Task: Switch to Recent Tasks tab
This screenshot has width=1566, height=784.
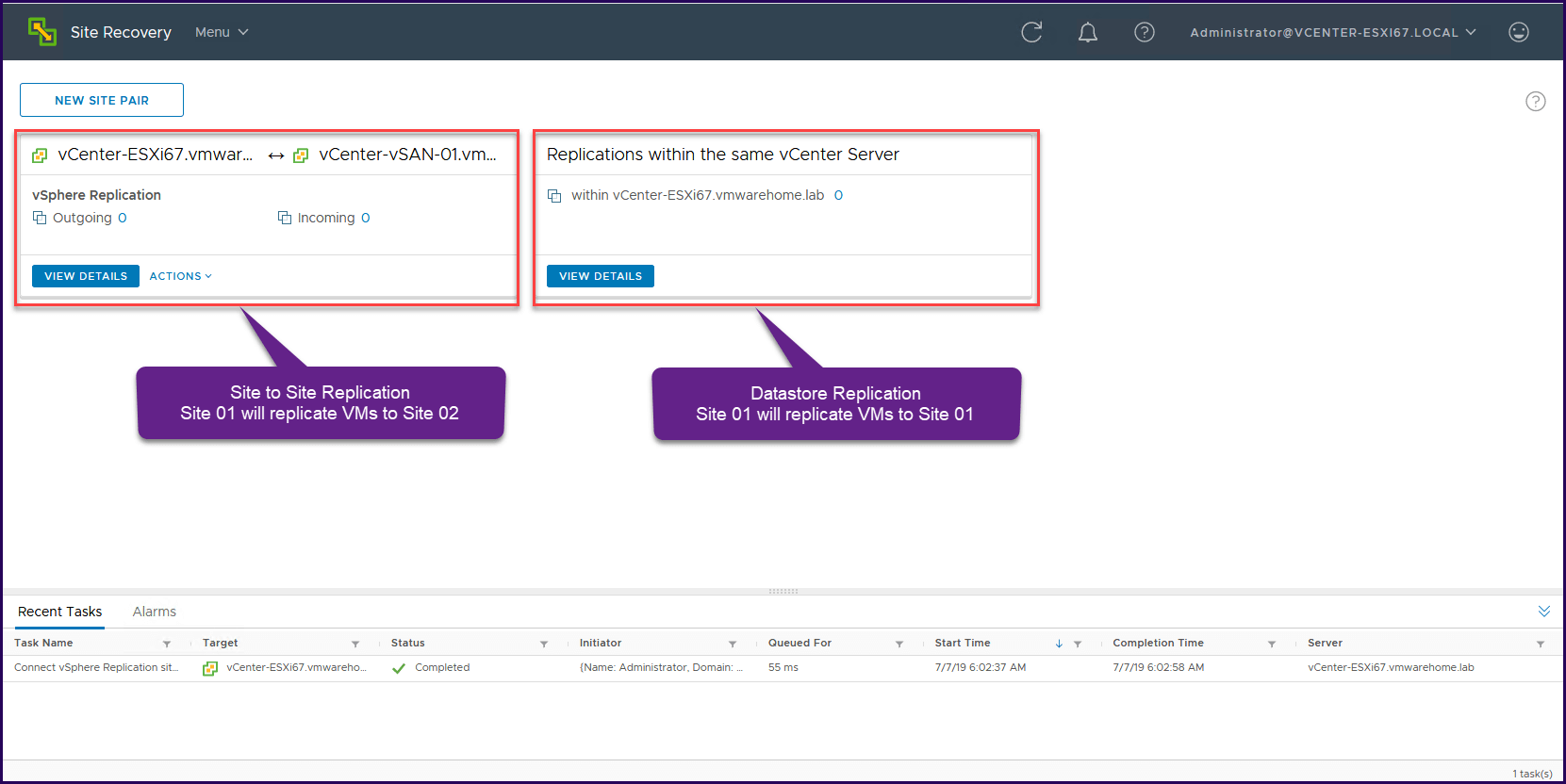Action: tap(59, 612)
